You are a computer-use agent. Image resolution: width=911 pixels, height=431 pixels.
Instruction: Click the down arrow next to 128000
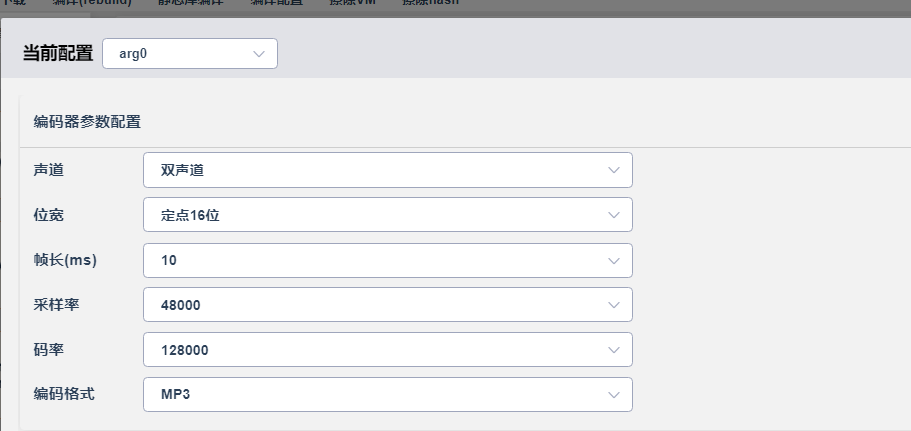pyautogui.click(x=614, y=350)
